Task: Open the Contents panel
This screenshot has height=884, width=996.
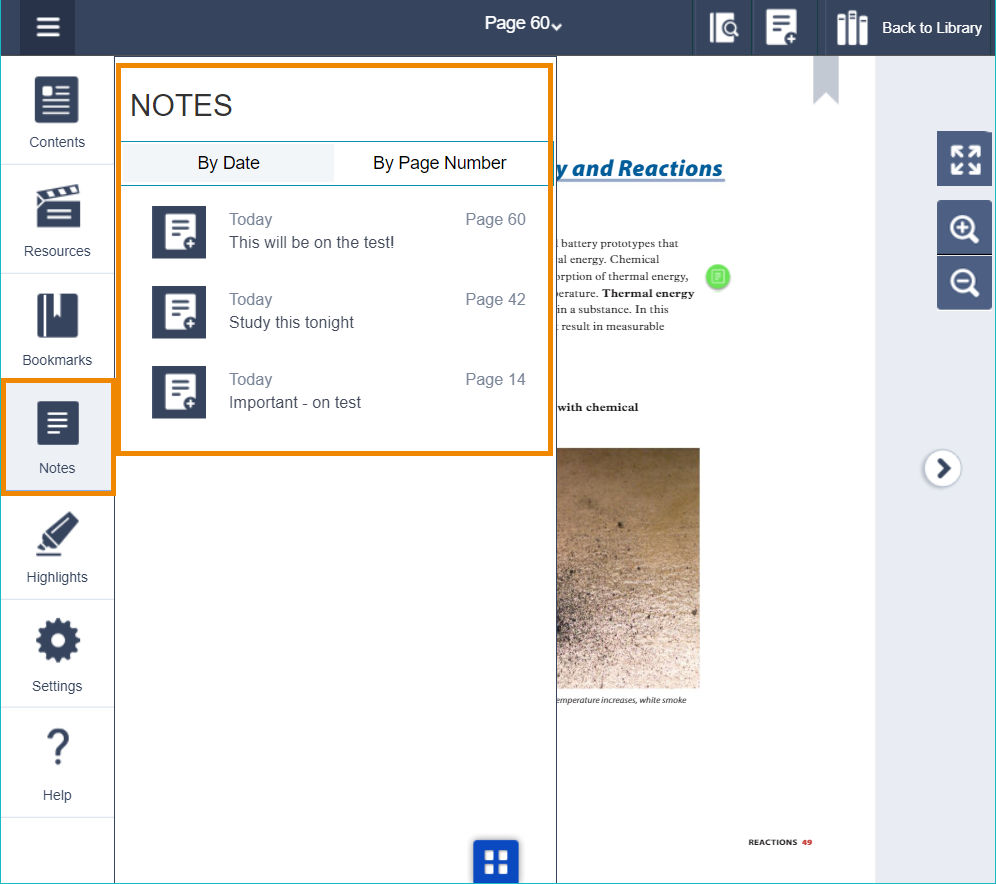Action: [57, 111]
